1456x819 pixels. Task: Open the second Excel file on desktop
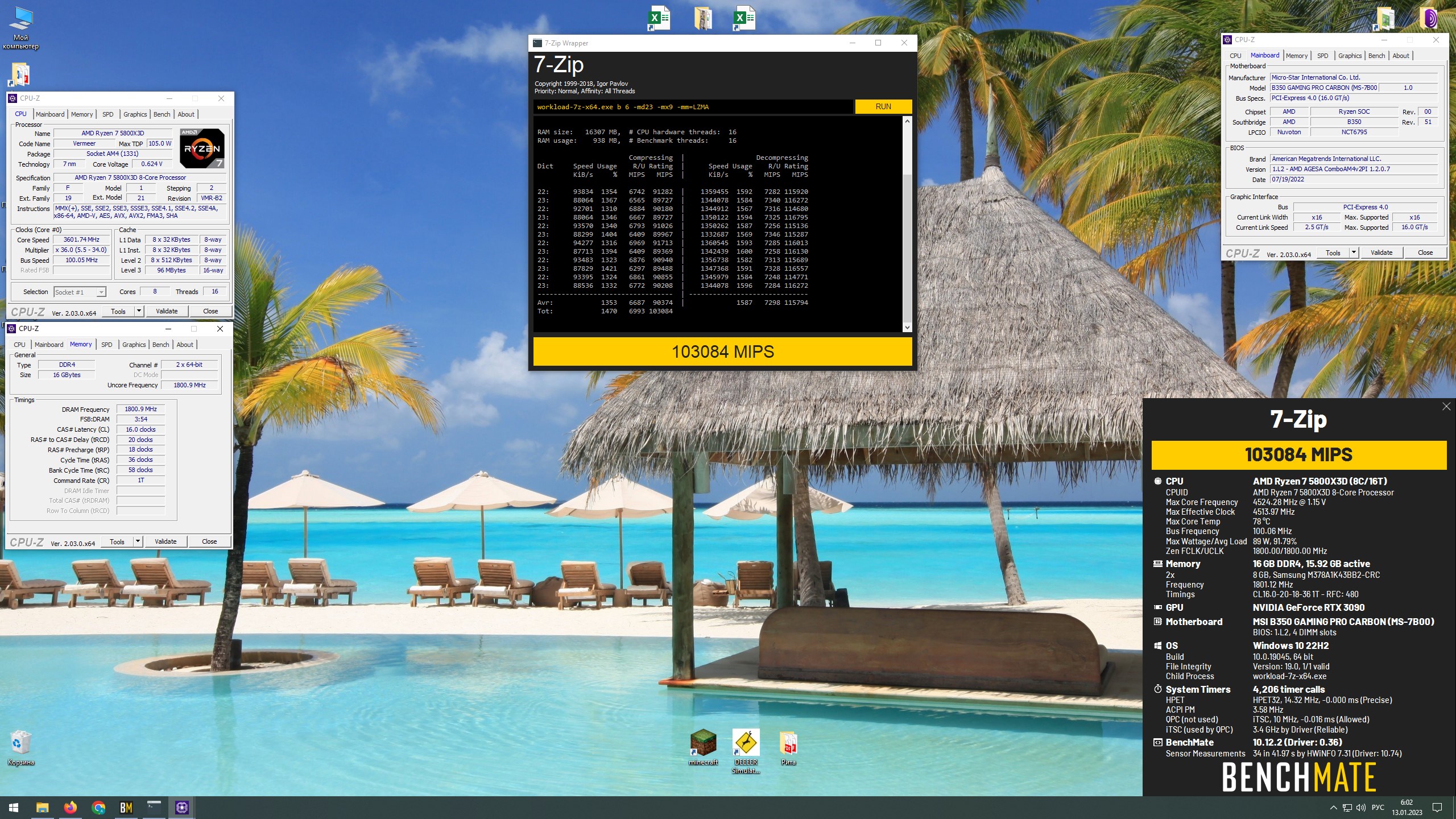point(744,18)
